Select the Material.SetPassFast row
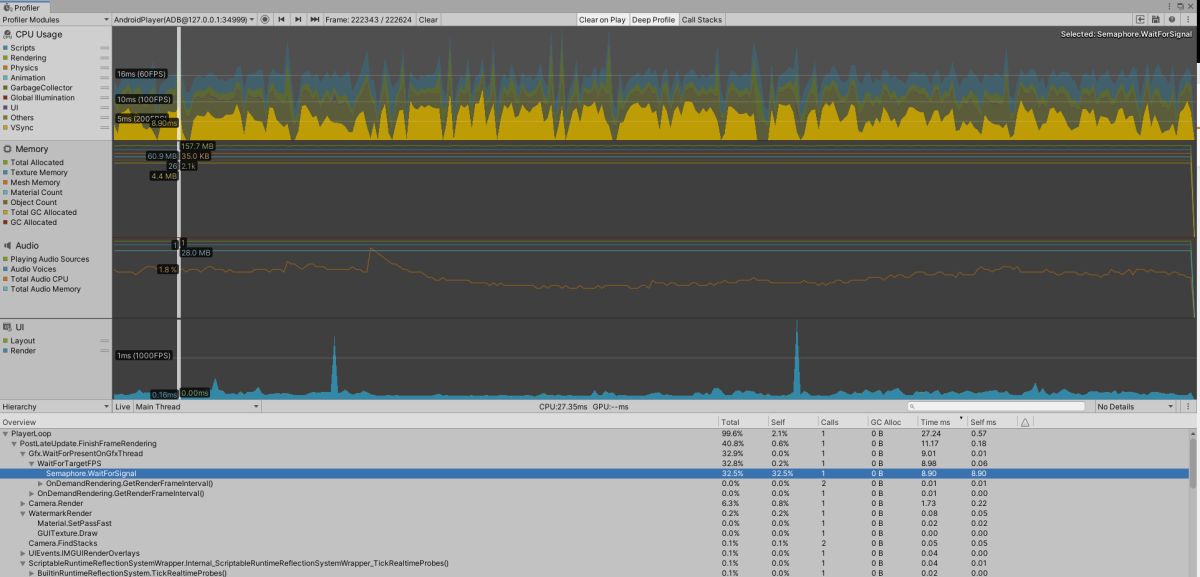The height and width of the screenshot is (577, 1200). pos(596,523)
